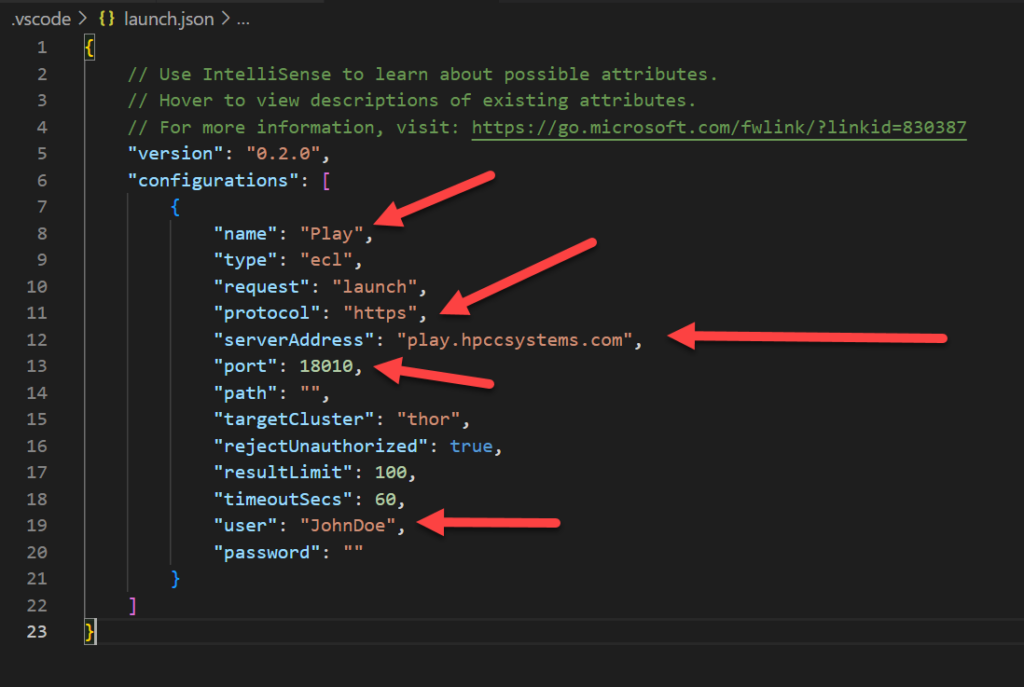This screenshot has width=1024, height=687.
Task: Follow the go.microsoft.com fwlink URL
Action: click(x=718, y=127)
